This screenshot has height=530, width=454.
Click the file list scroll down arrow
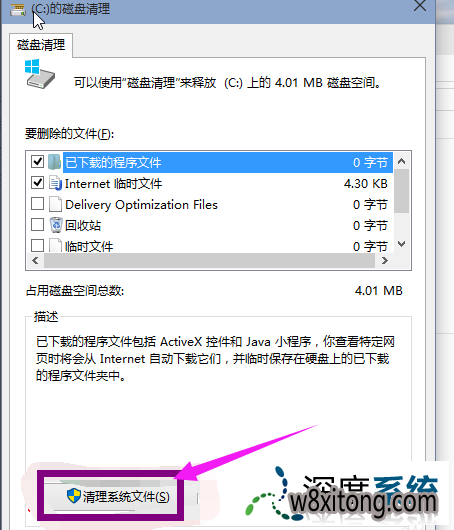point(401,244)
